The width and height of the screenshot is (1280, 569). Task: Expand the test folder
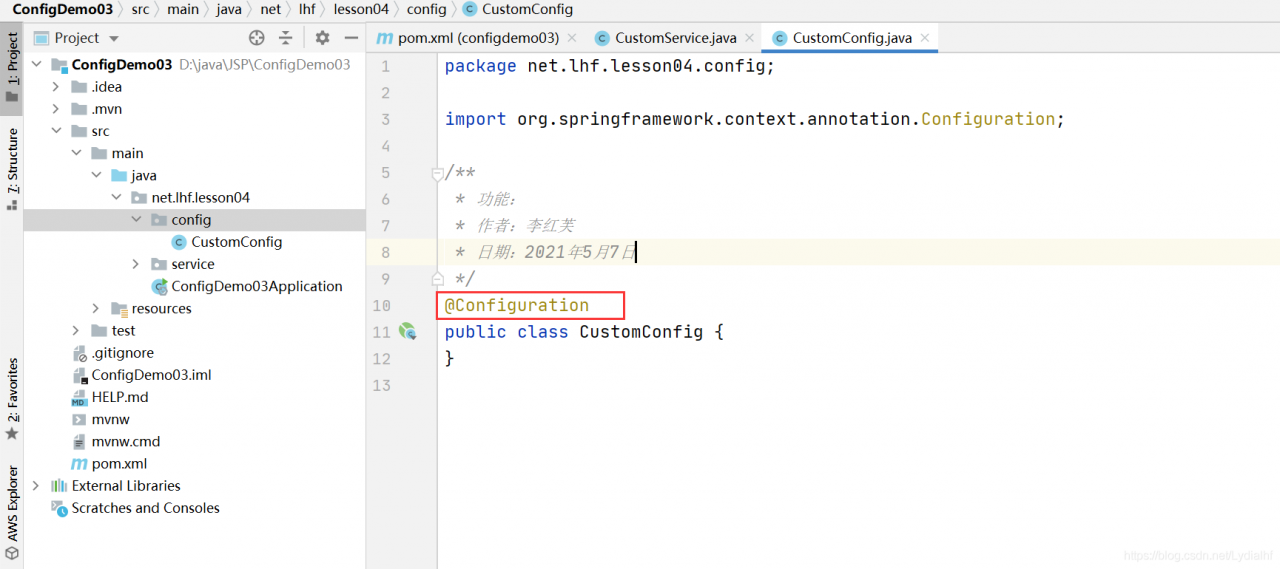click(77, 330)
